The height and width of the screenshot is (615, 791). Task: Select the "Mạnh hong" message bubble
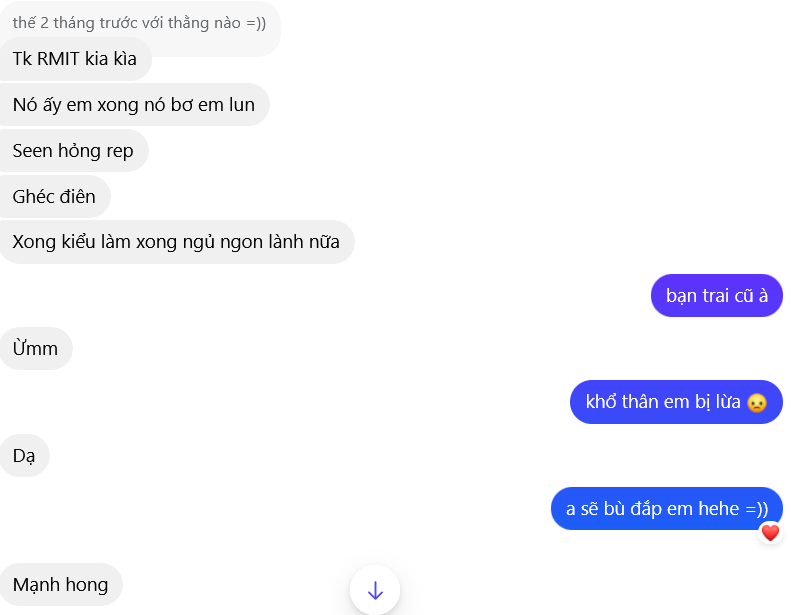click(x=60, y=585)
